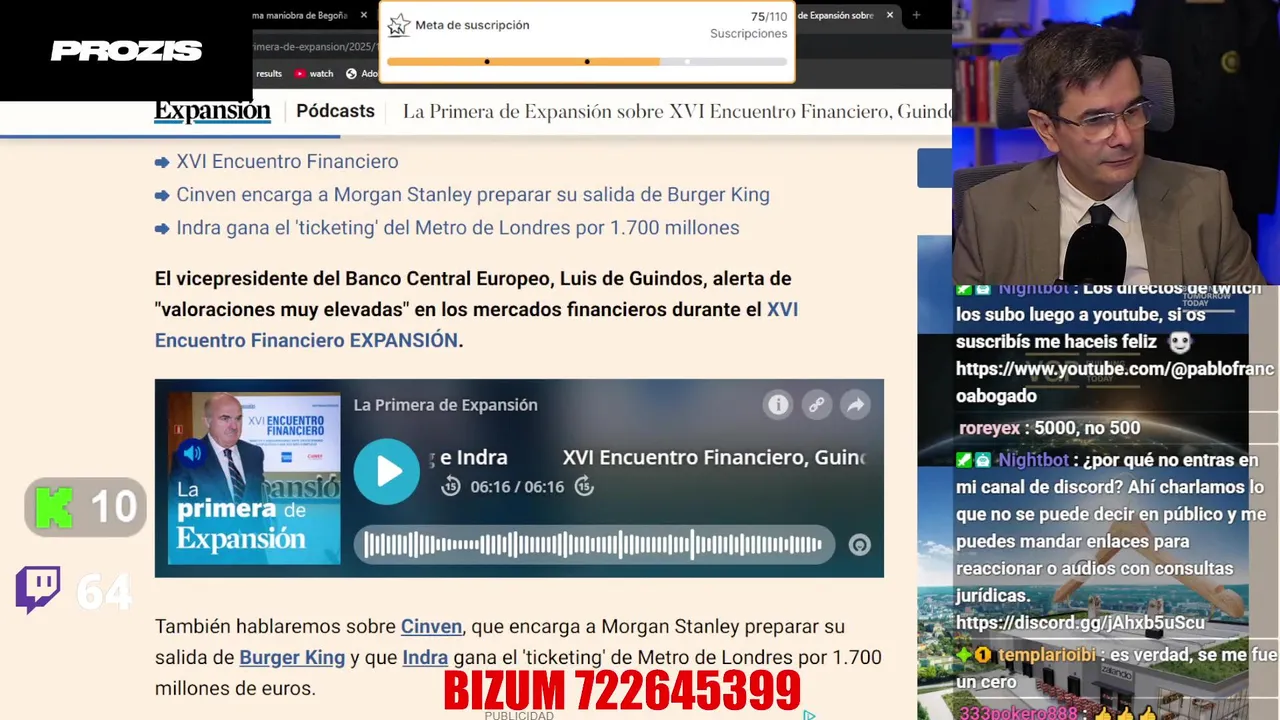Screen dimensions: 1280x720
Task: Click the Kick viewer count icon
Action: pos(55,507)
